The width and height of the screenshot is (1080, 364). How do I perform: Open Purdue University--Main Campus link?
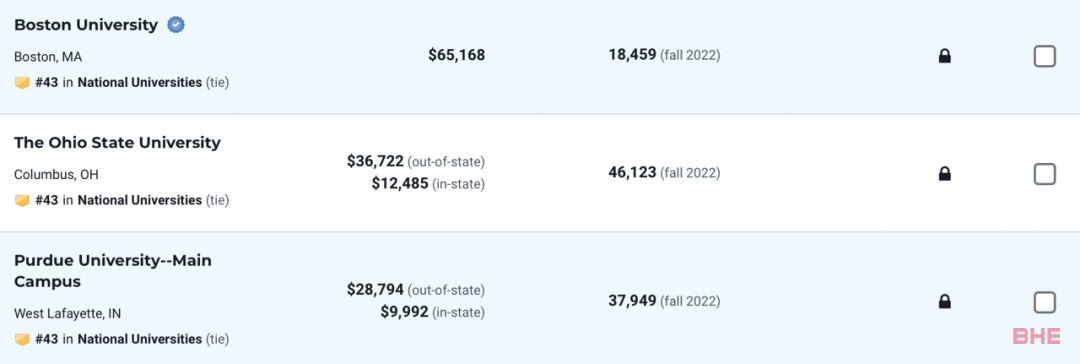click(113, 271)
